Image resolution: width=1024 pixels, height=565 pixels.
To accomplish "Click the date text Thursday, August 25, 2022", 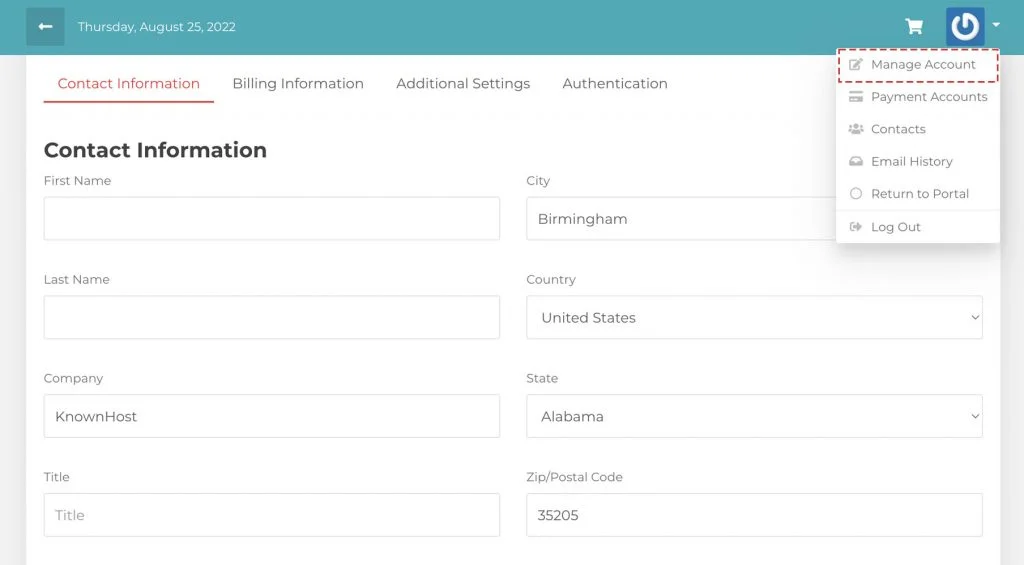I will tap(157, 27).
